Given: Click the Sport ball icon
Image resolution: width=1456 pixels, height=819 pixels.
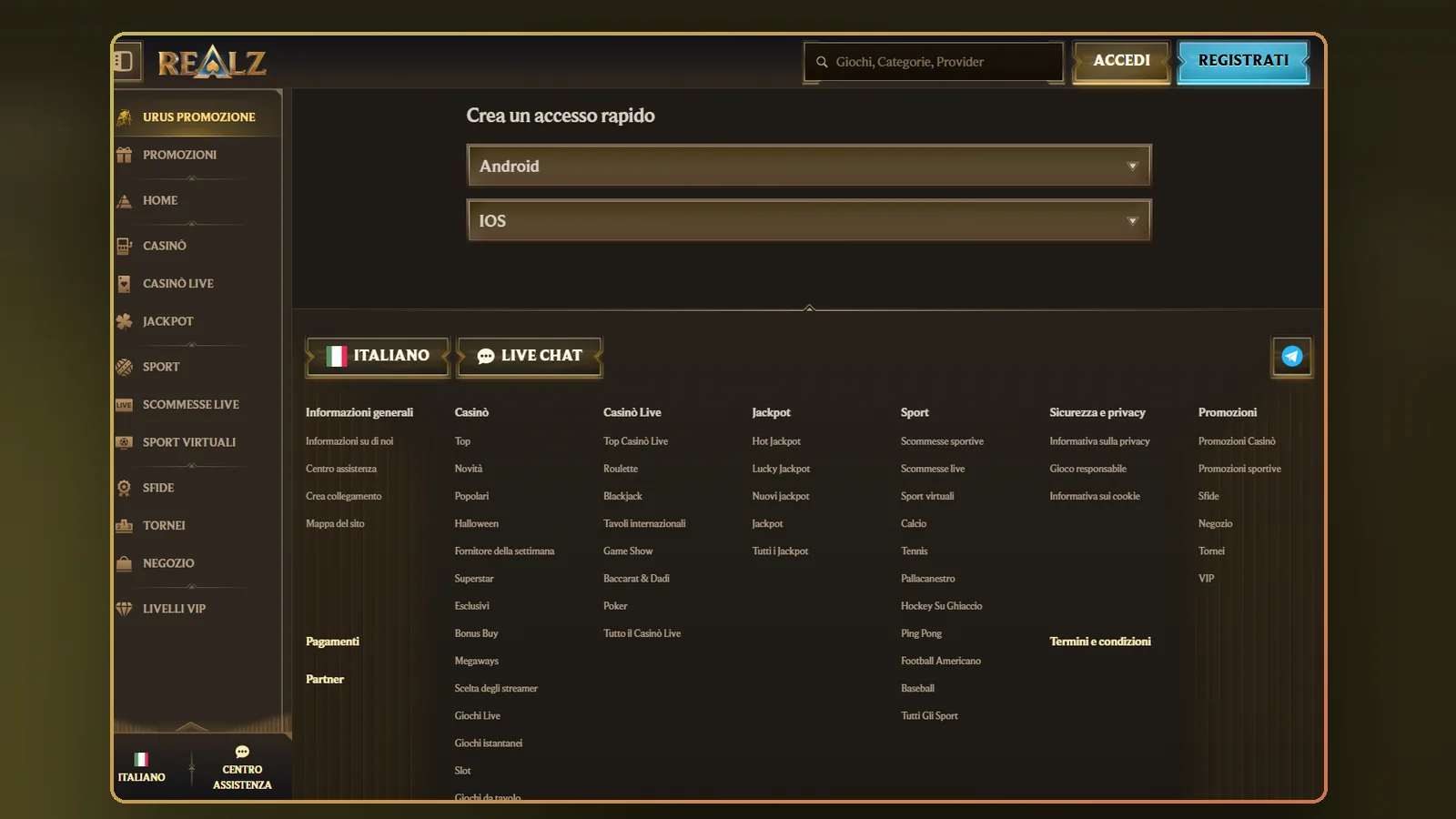Looking at the screenshot, I should pyautogui.click(x=125, y=367).
